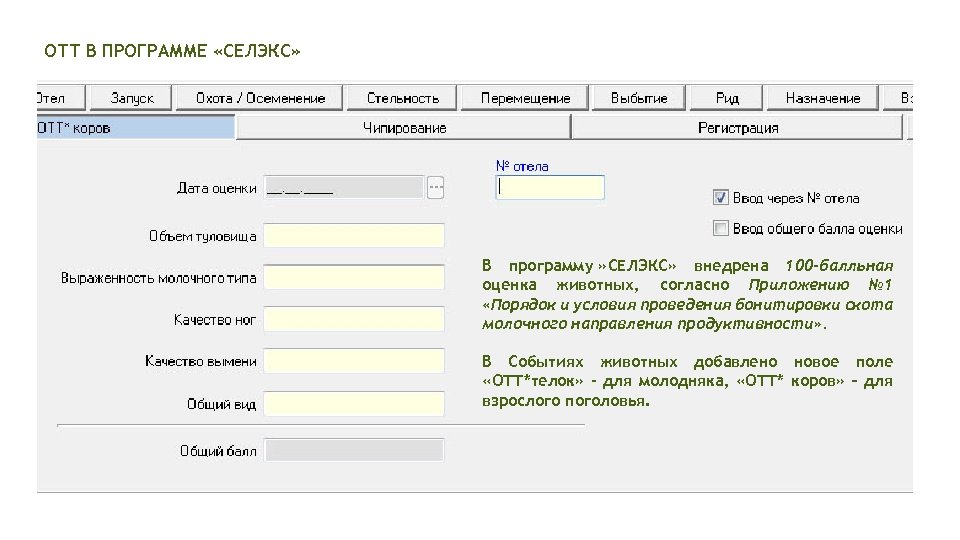This screenshot has width=960, height=540.
Task: Open the Чипирование tab
Action: coord(404,128)
